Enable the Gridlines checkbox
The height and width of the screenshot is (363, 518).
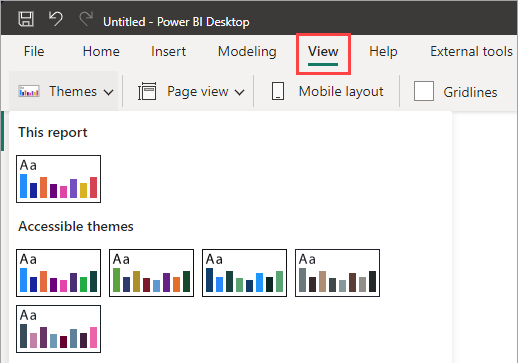[424, 91]
